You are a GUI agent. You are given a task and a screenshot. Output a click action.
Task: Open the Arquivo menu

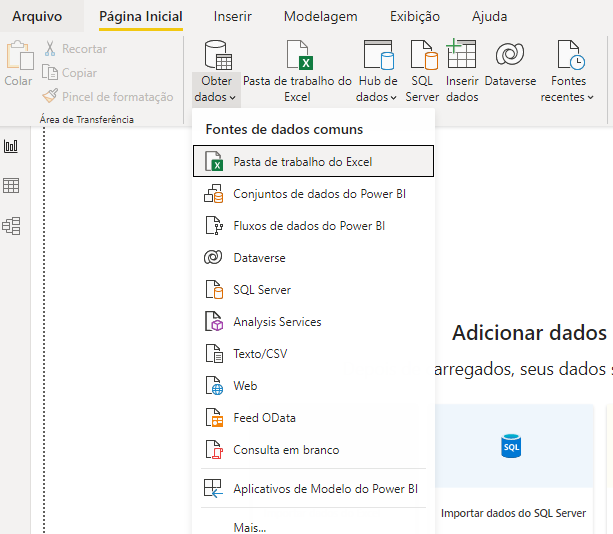(37, 16)
